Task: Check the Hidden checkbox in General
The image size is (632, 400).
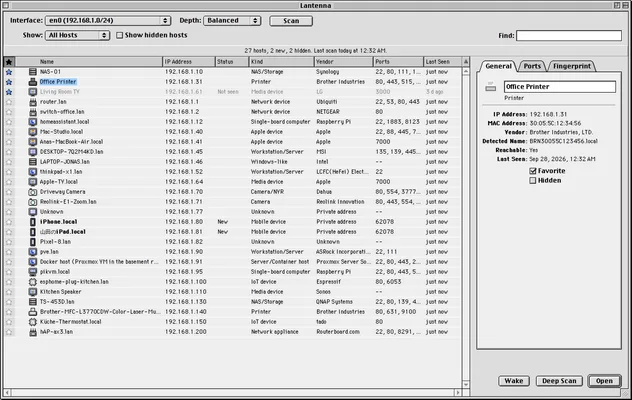Action: 533,181
